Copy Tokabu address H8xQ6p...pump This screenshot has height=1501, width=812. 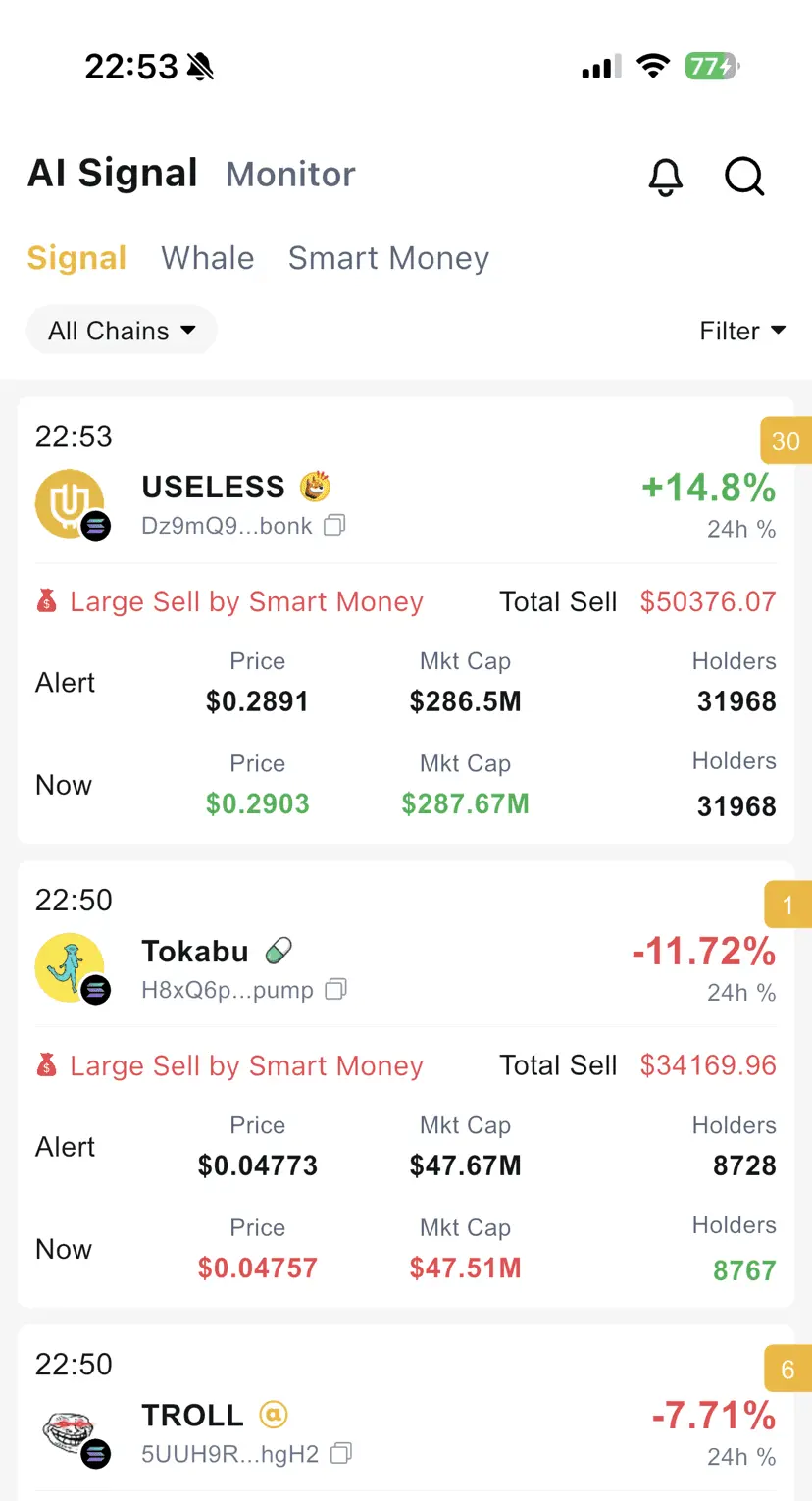tap(335, 990)
